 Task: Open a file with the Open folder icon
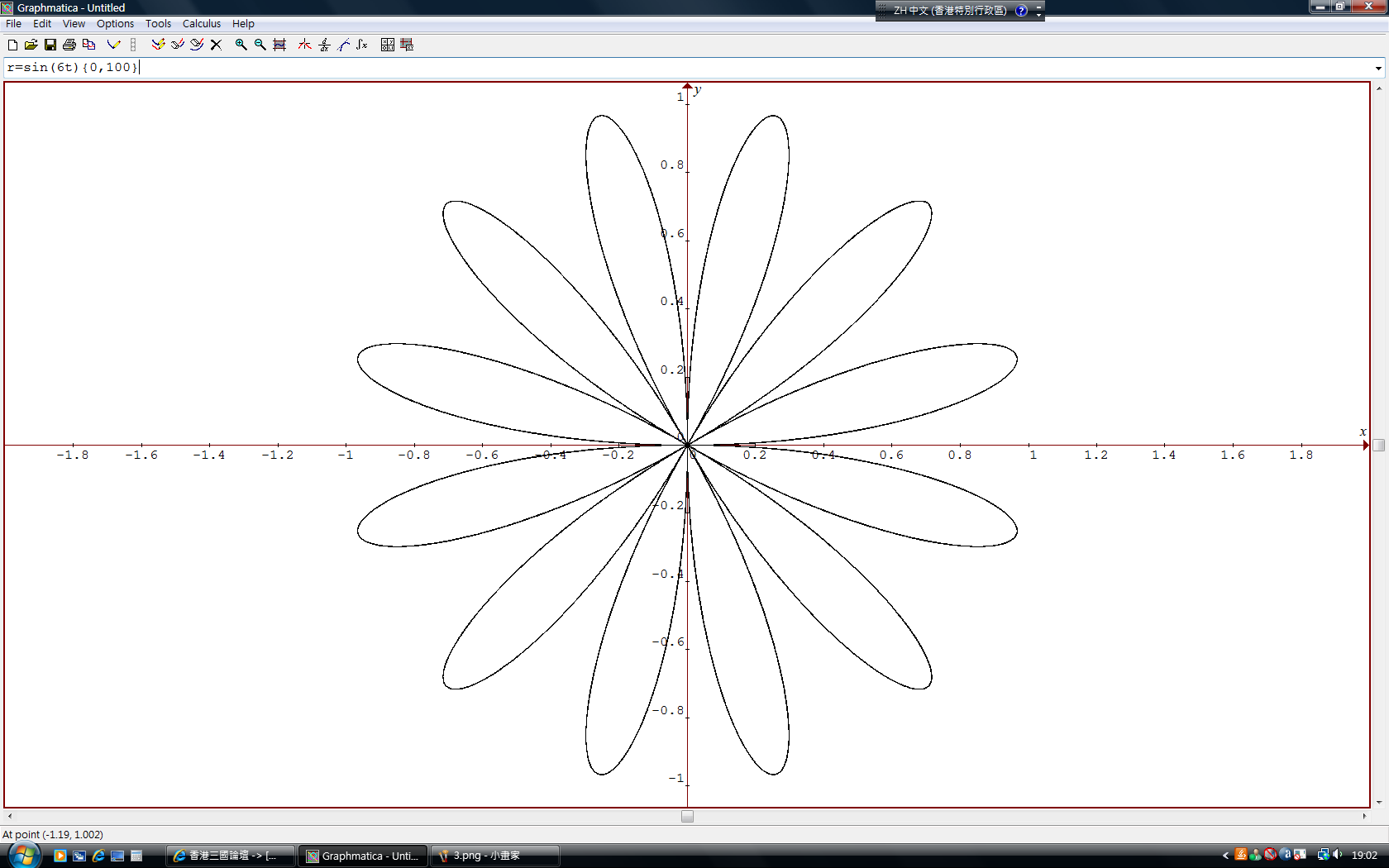click(31, 45)
